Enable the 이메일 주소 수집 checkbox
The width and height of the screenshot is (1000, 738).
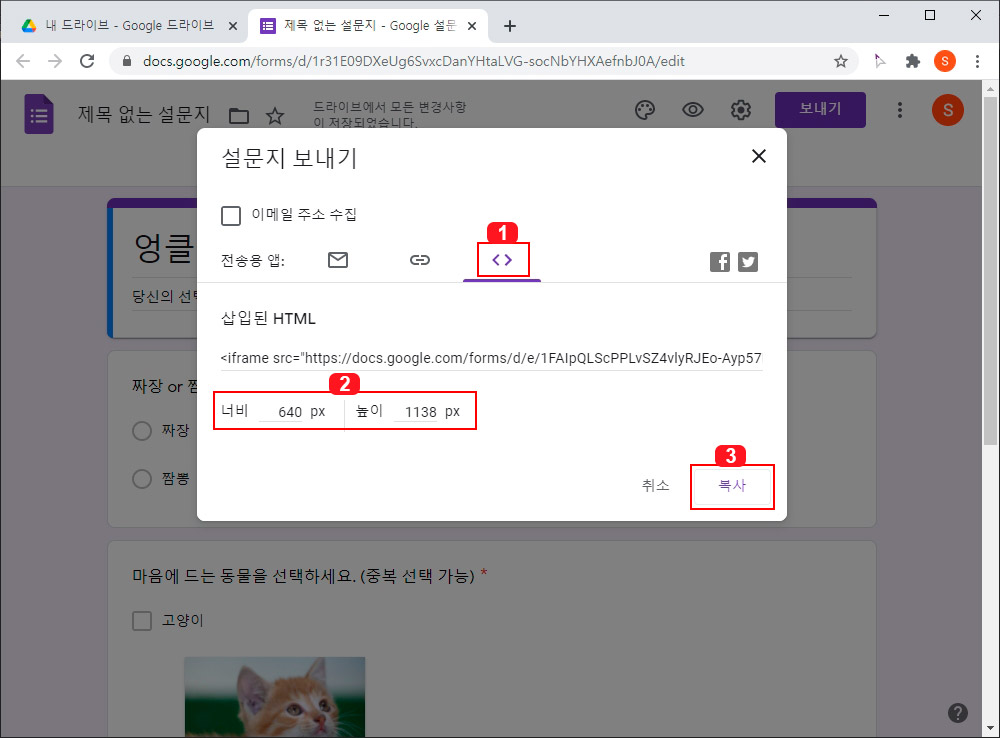tap(231, 215)
